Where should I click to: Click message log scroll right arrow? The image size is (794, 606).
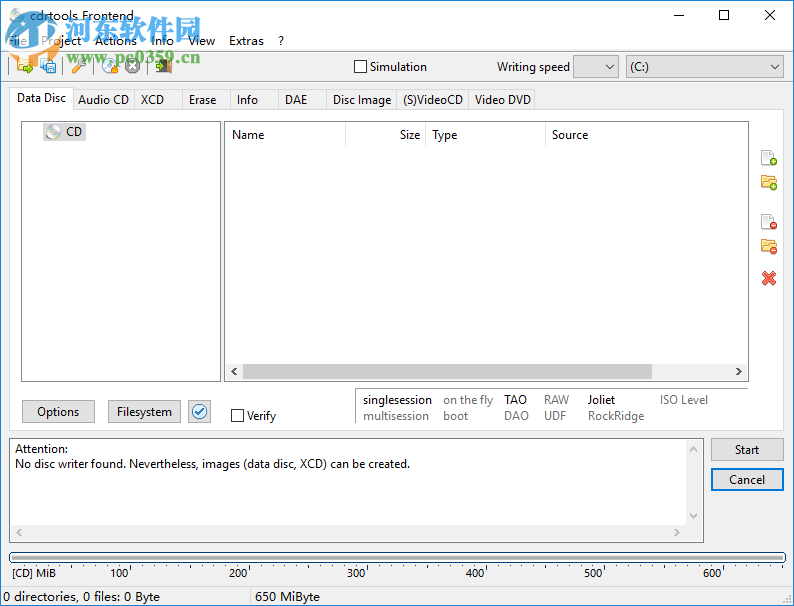[x=677, y=532]
